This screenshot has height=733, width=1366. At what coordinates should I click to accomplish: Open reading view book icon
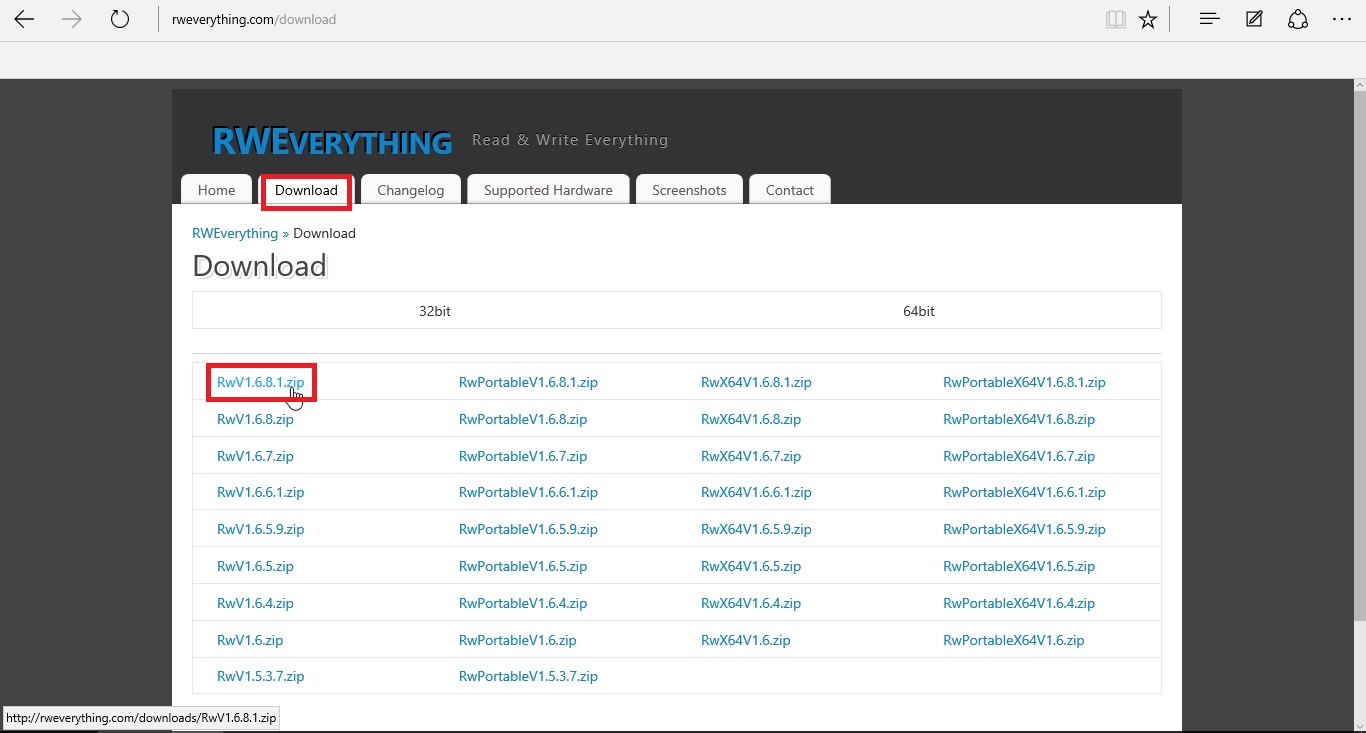pos(1116,19)
